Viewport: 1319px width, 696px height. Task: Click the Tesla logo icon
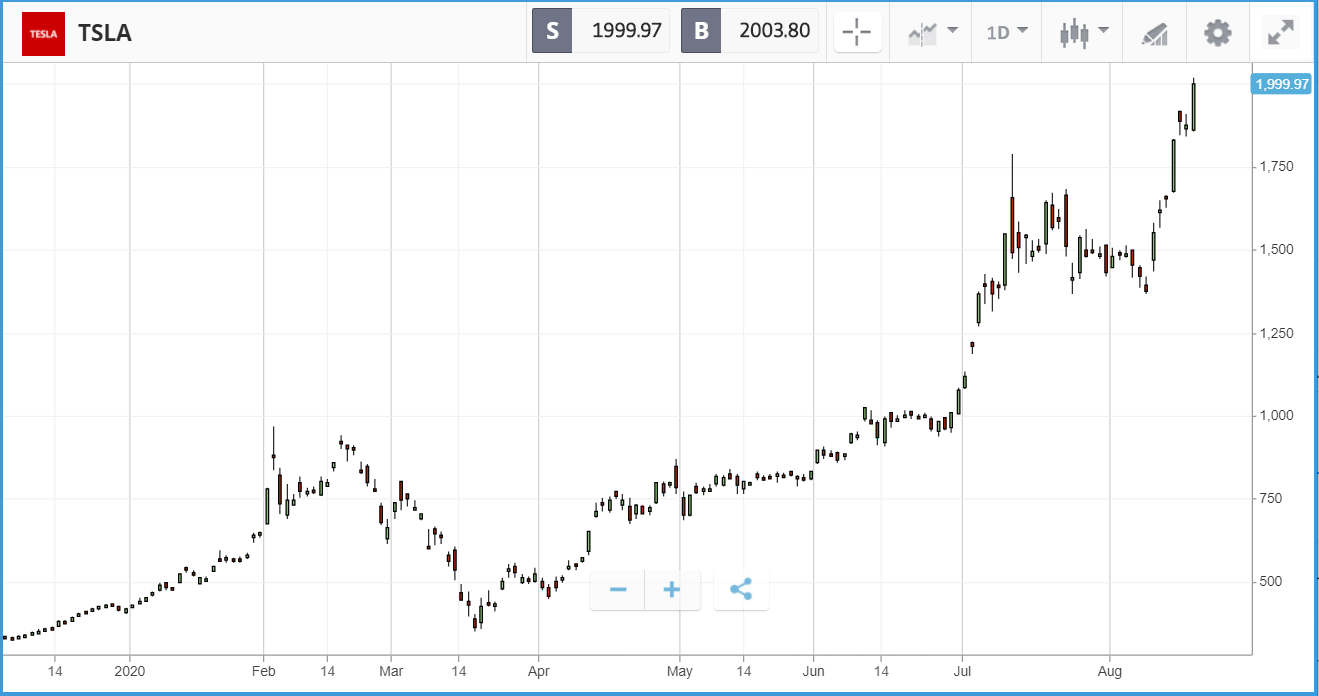pos(43,33)
